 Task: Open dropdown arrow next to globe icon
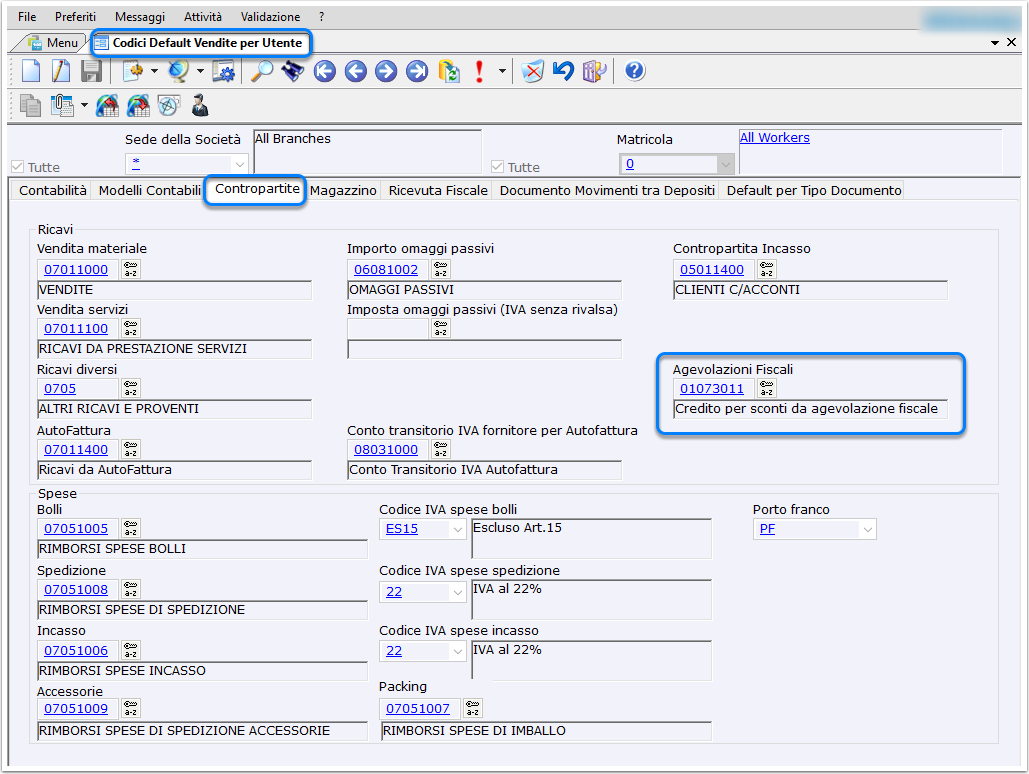tap(200, 71)
